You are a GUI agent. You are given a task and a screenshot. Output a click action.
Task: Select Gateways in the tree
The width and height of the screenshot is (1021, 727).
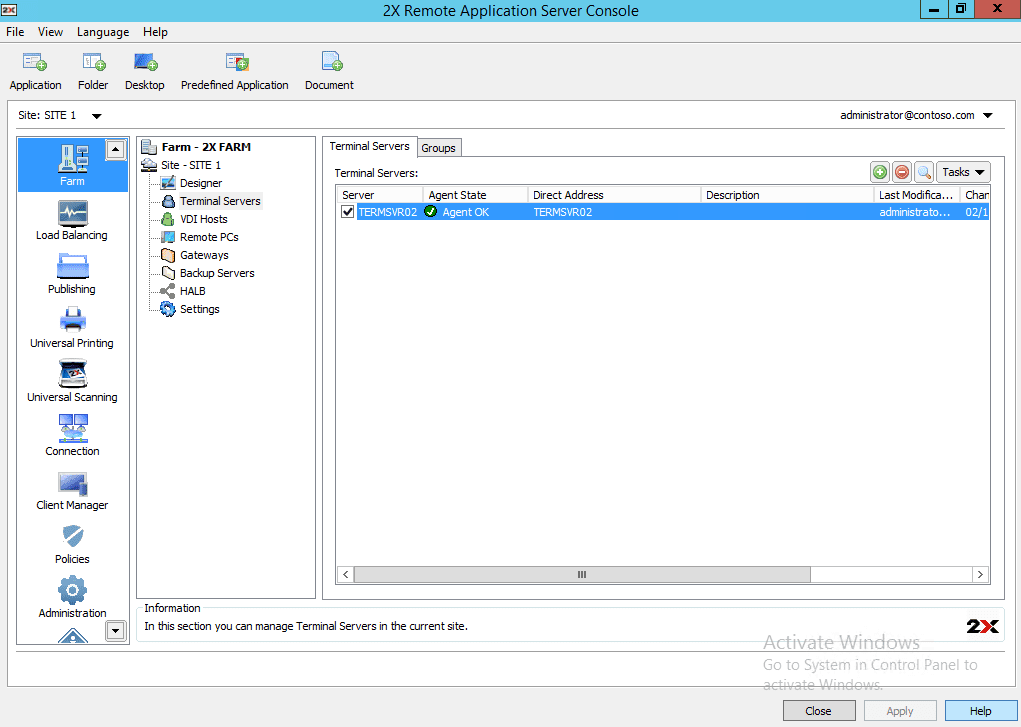coord(204,255)
